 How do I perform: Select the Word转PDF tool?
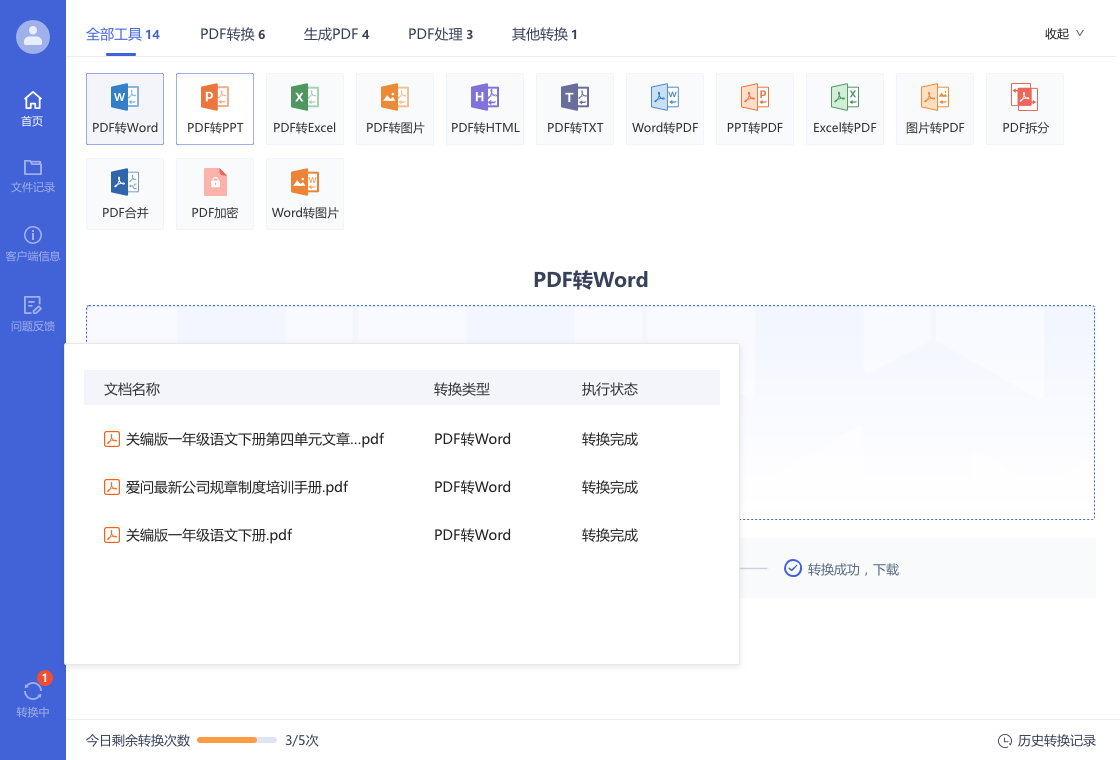664,108
